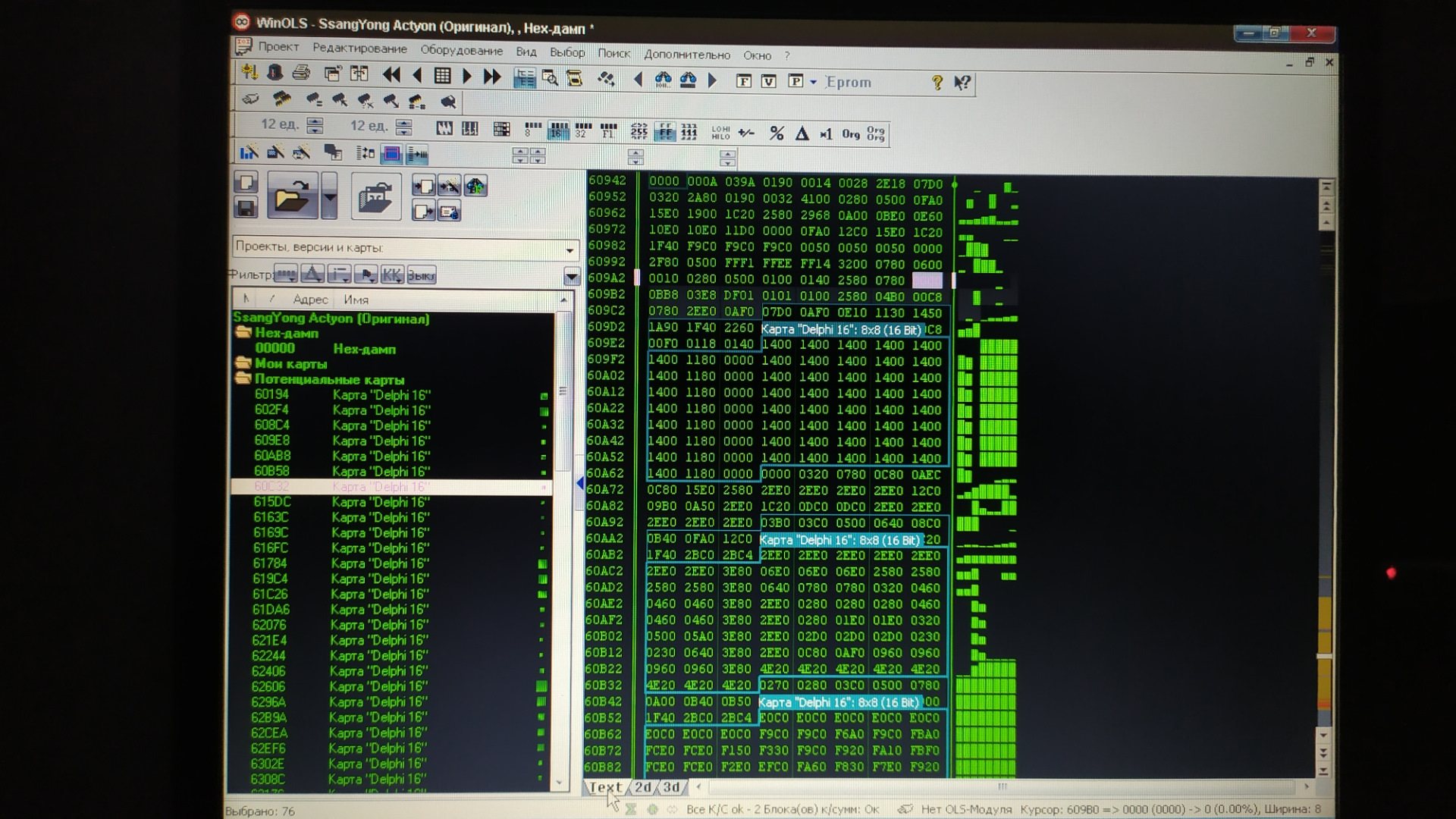Click the grid table icon in toolbar
Viewport: 1456px width, 819px height.
(x=442, y=75)
